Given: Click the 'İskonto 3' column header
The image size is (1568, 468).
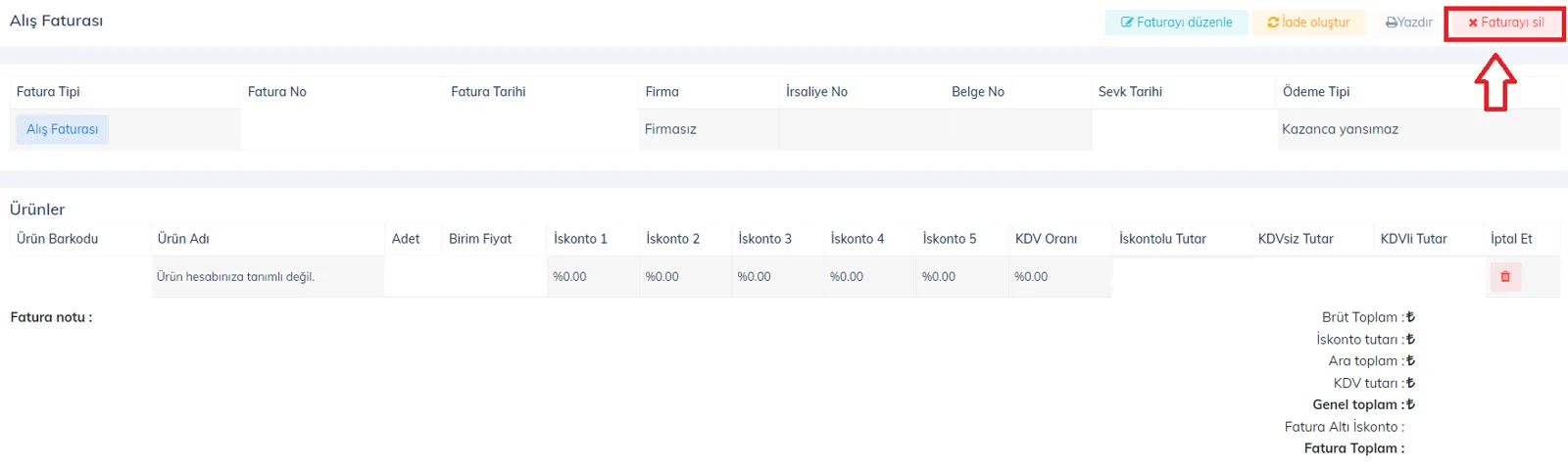Looking at the screenshot, I should [x=764, y=239].
